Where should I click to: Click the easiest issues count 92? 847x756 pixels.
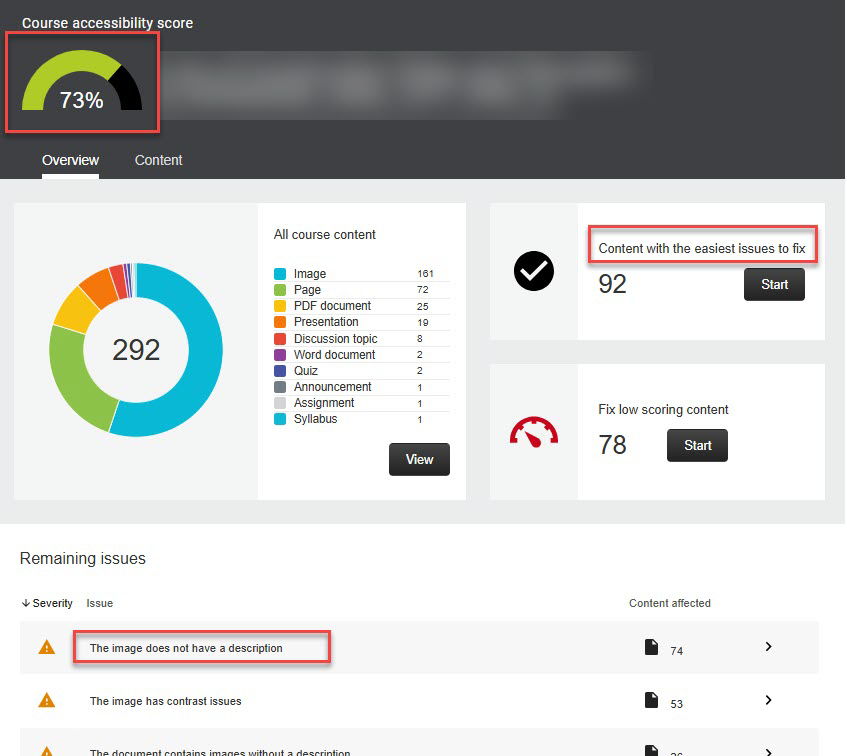(612, 284)
